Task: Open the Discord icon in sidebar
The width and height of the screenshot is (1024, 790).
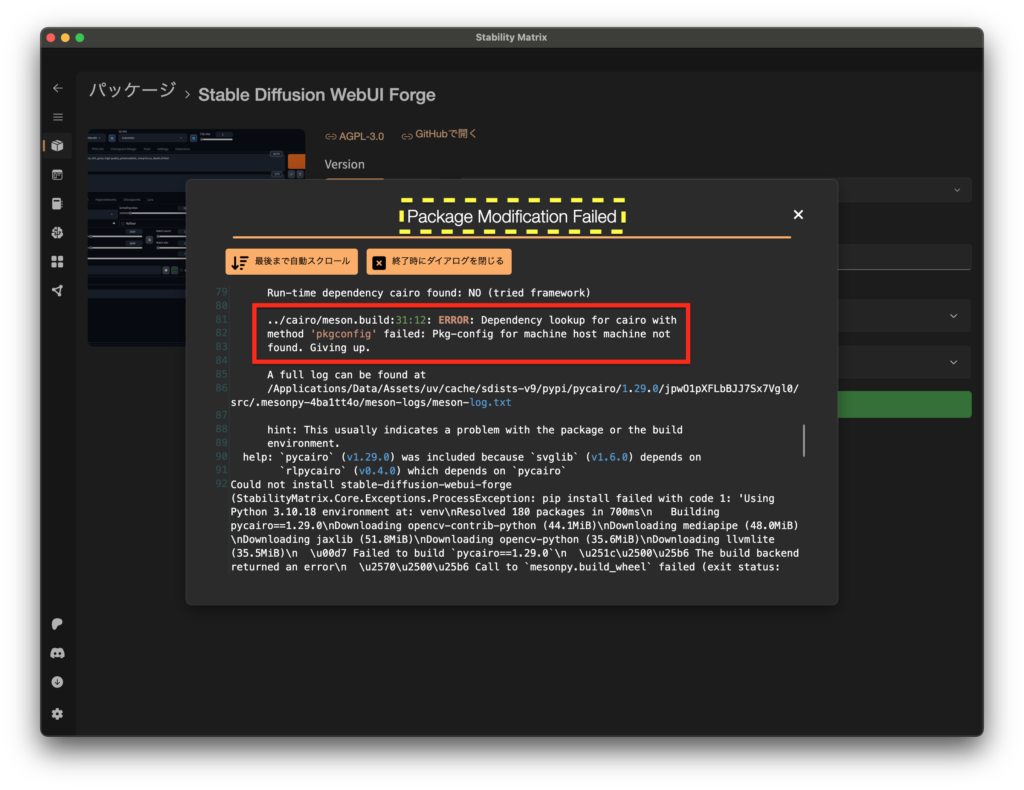Action: tap(57, 653)
